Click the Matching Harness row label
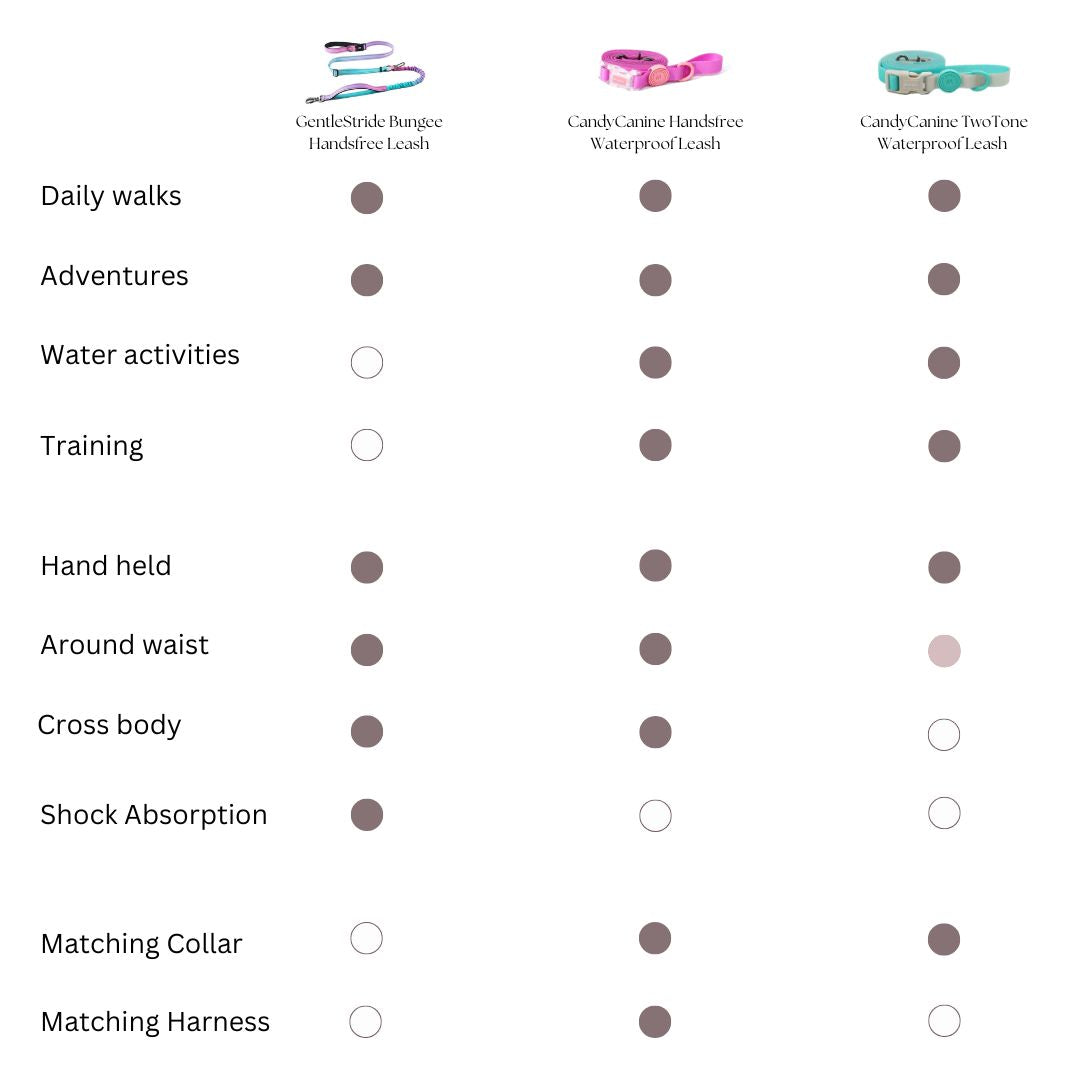This screenshot has width=1080, height=1080. click(x=155, y=1022)
